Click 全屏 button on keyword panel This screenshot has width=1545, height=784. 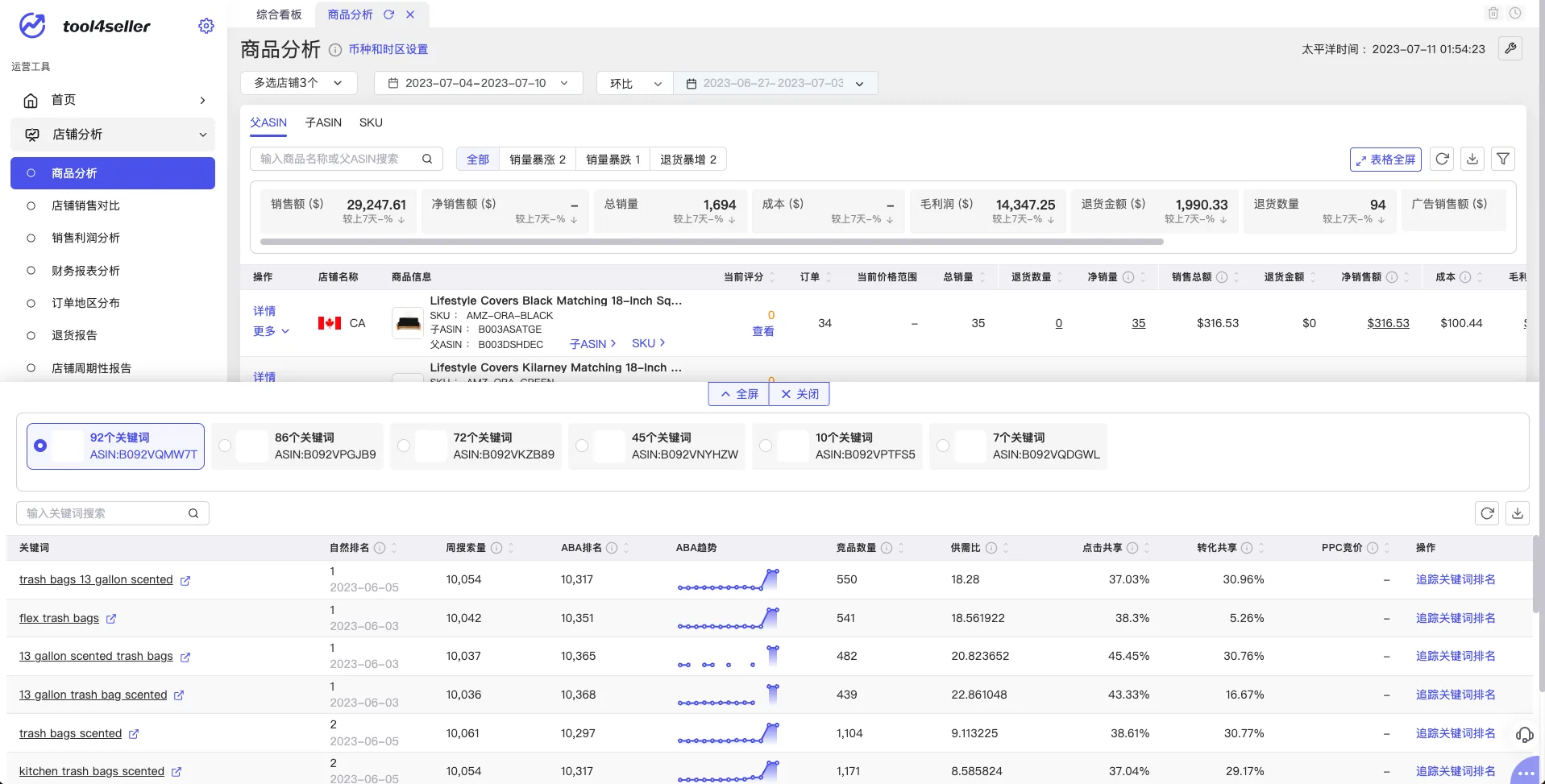pos(739,394)
